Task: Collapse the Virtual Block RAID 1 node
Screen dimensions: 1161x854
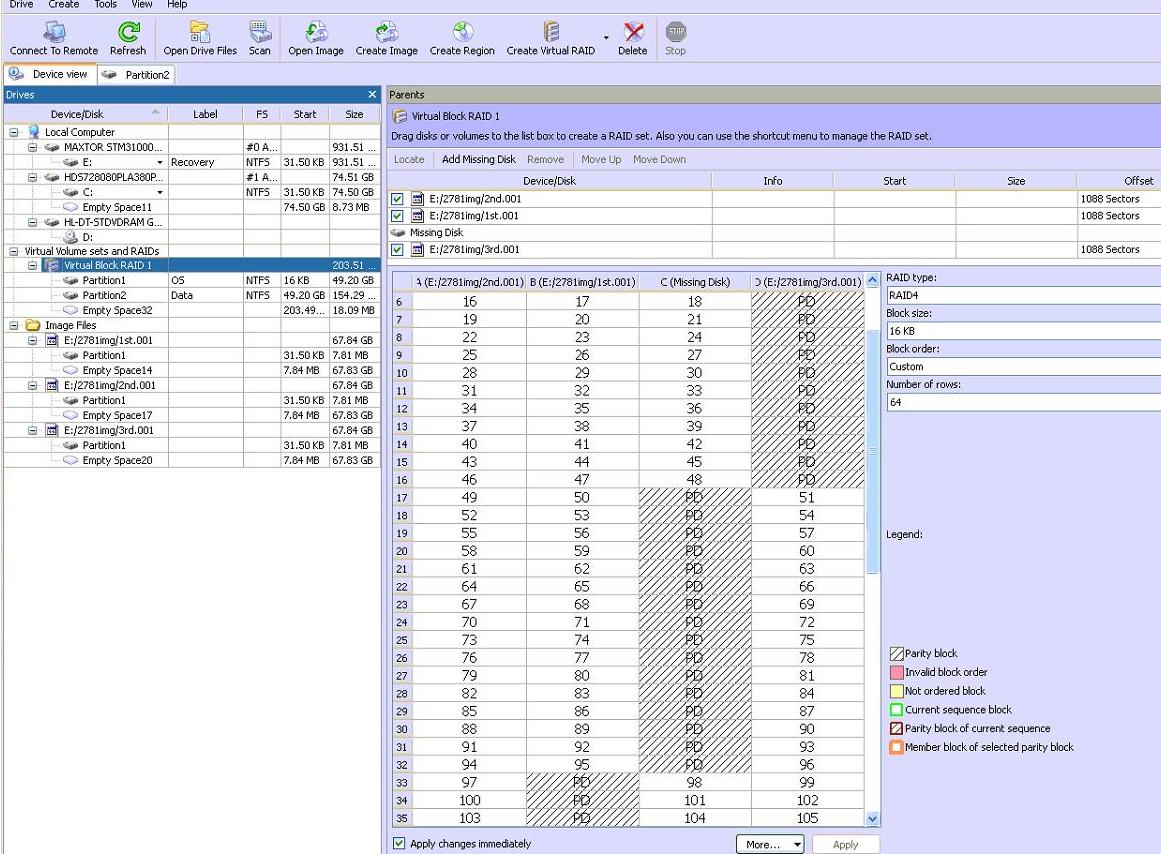Action: tap(33, 266)
